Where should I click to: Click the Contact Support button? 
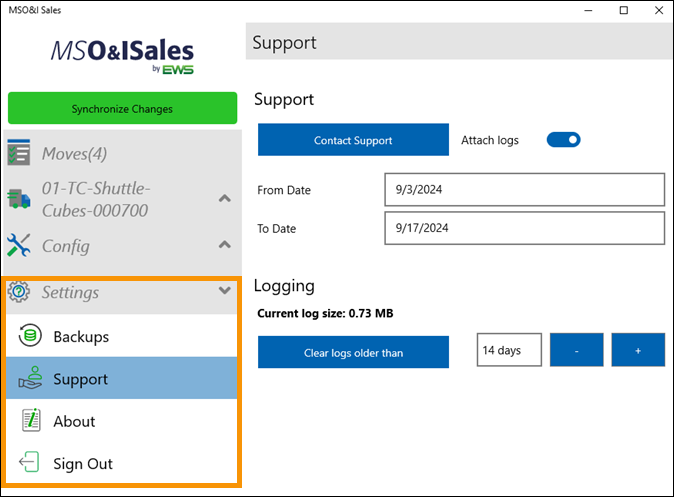(353, 140)
